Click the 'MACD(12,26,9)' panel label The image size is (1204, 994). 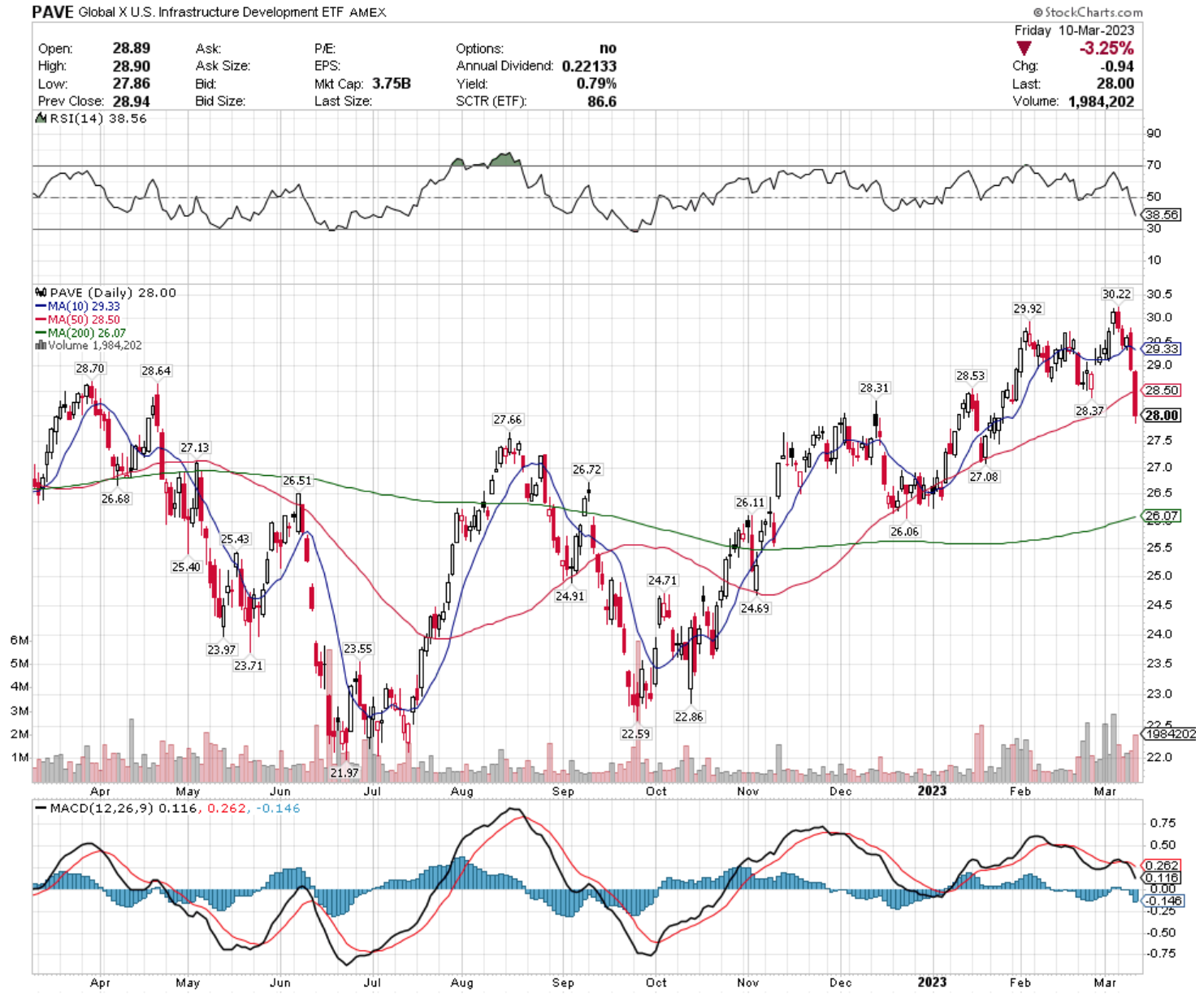pyautogui.click(x=102, y=809)
